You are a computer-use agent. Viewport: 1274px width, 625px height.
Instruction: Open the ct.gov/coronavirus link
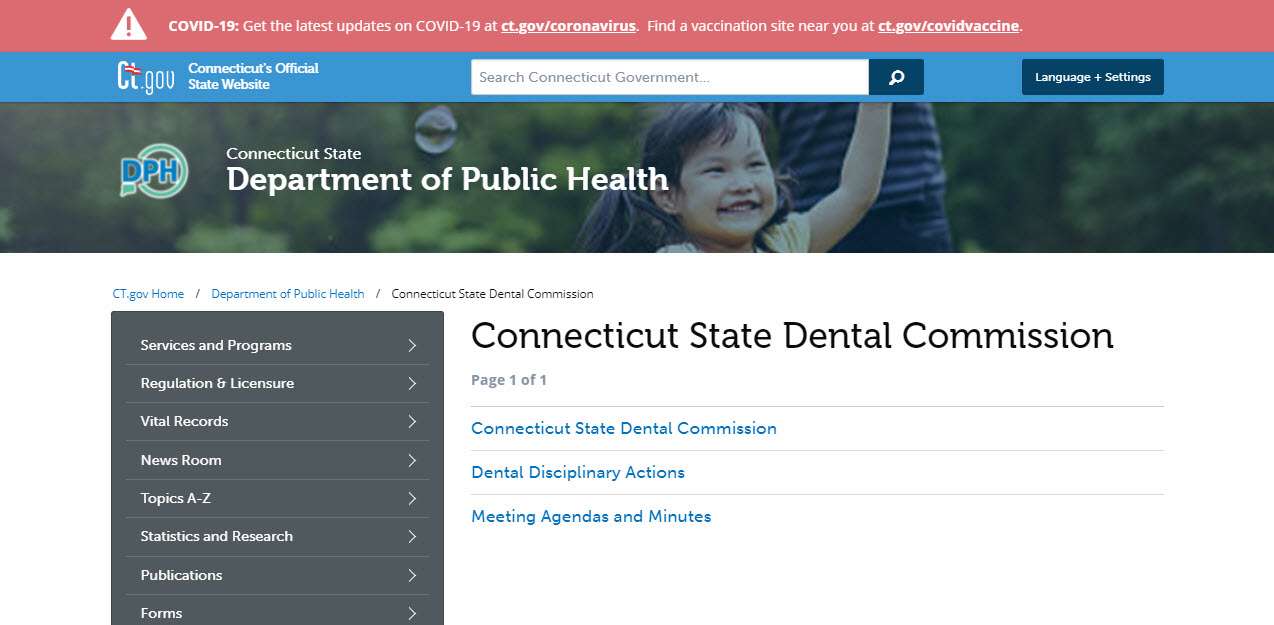567,26
